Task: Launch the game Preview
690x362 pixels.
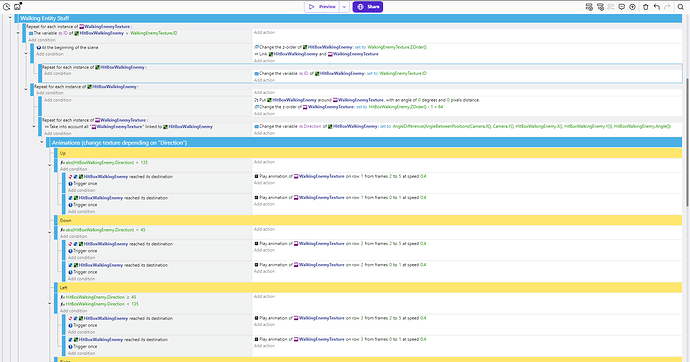Action: click(x=322, y=7)
